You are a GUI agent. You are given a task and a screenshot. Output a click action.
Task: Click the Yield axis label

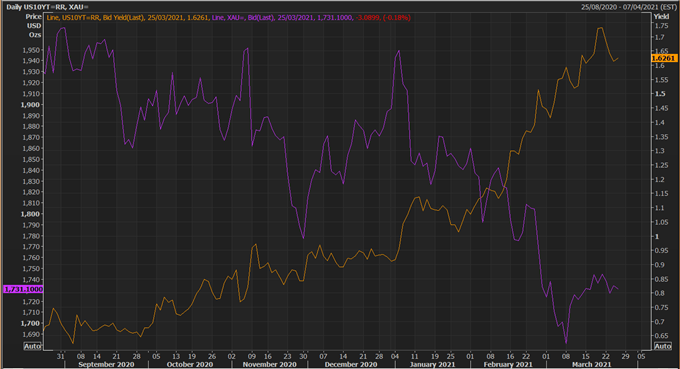tap(661, 16)
